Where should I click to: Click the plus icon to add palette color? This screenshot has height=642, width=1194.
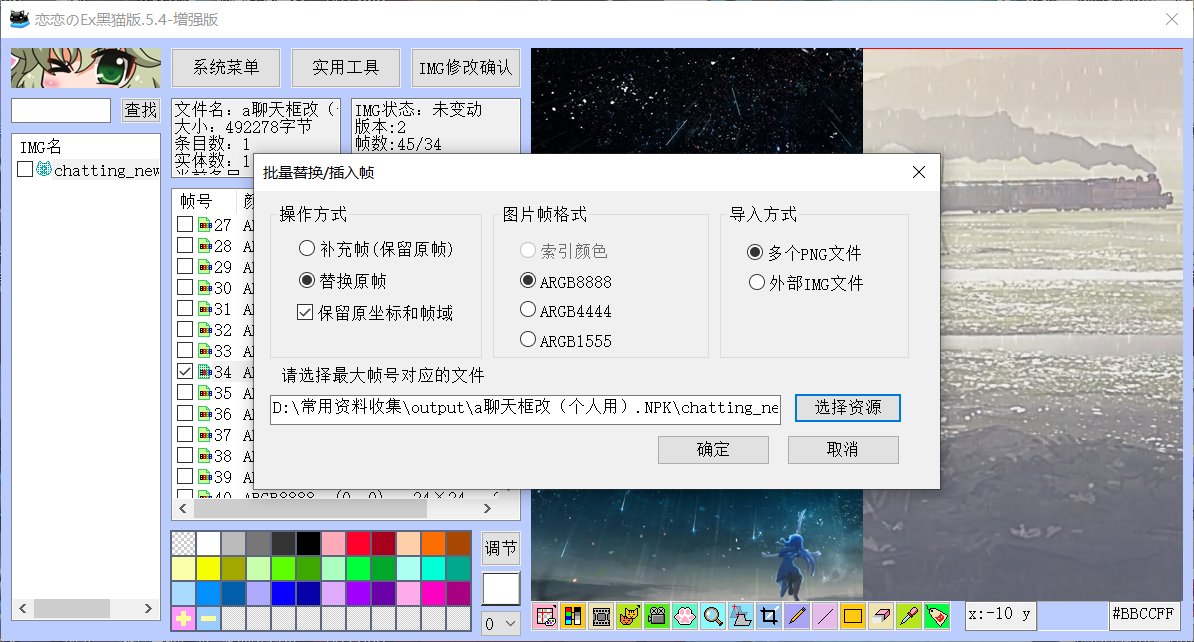pos(184,619)
